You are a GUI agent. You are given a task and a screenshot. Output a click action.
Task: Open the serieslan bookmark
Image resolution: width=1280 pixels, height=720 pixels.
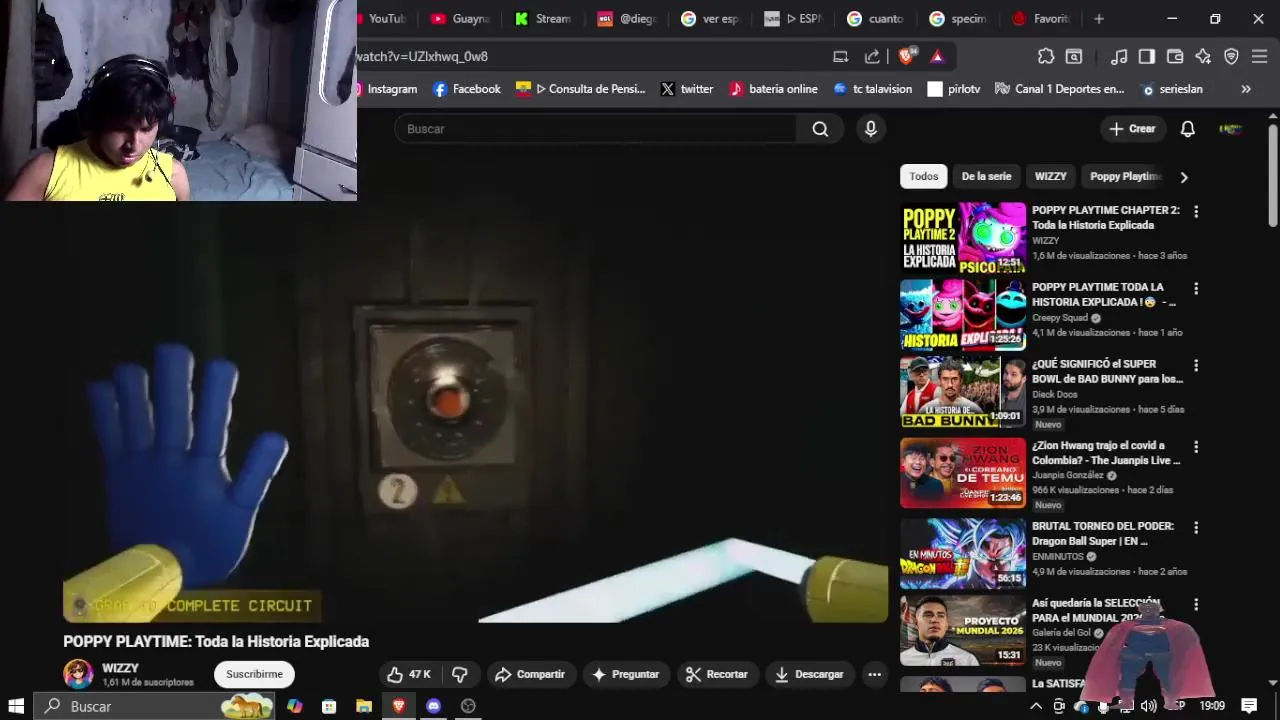click(1172, 89)
